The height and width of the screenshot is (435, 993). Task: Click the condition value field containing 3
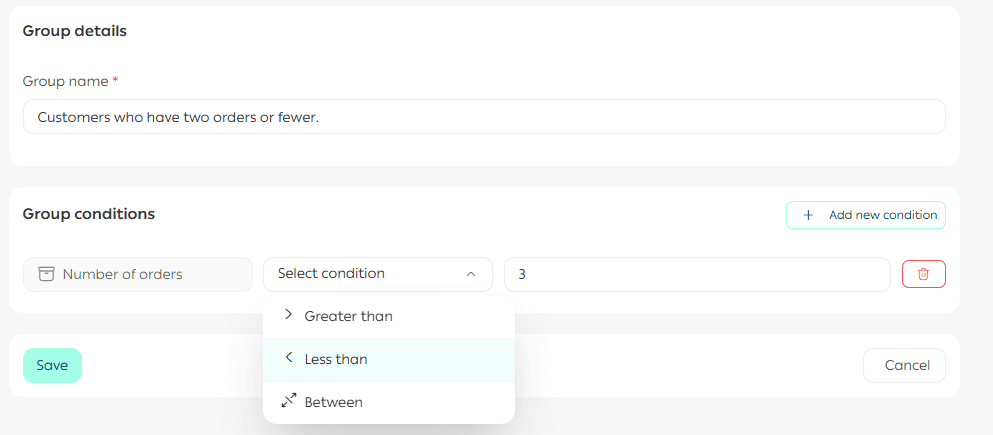click(x=696, y=274)
